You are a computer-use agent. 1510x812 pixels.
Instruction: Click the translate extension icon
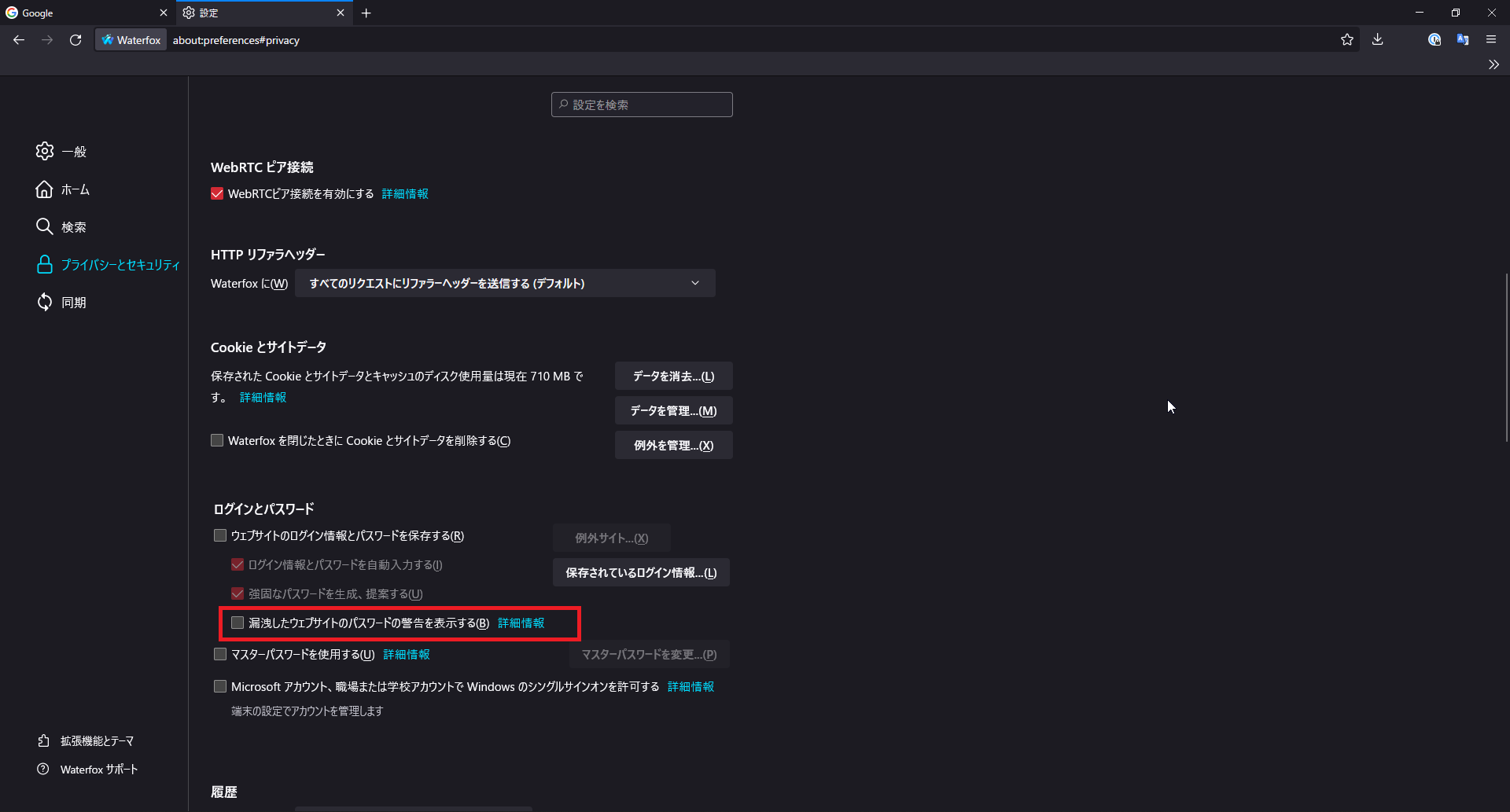[x=1463, y=40]
